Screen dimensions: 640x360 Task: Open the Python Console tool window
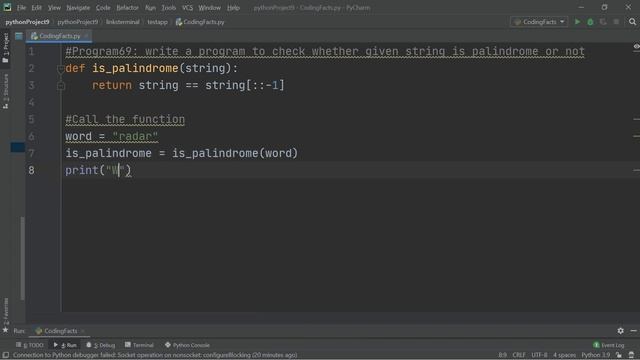(x=187, y=345)
